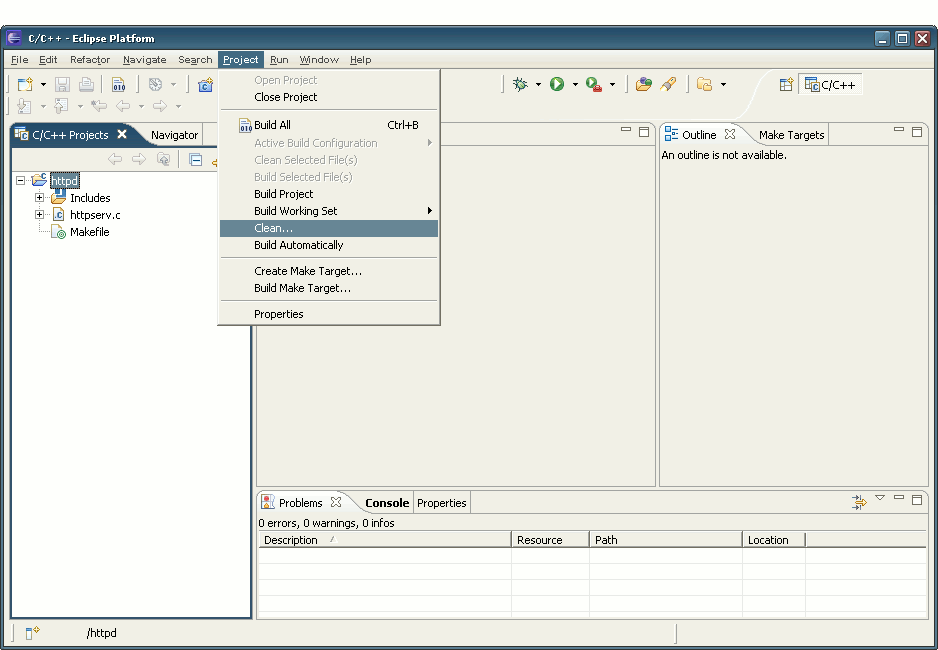Select the httpd project in the tree
This screenshot has width=938, height=650.
[64, 181]
